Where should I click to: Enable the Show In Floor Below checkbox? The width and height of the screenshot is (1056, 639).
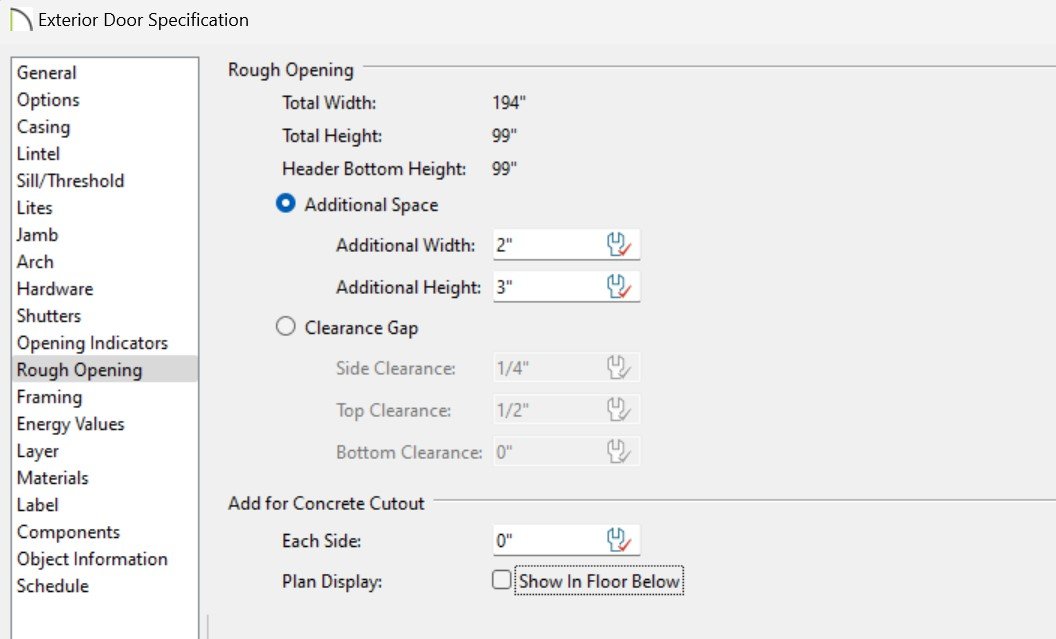click(x=502, y=580)
